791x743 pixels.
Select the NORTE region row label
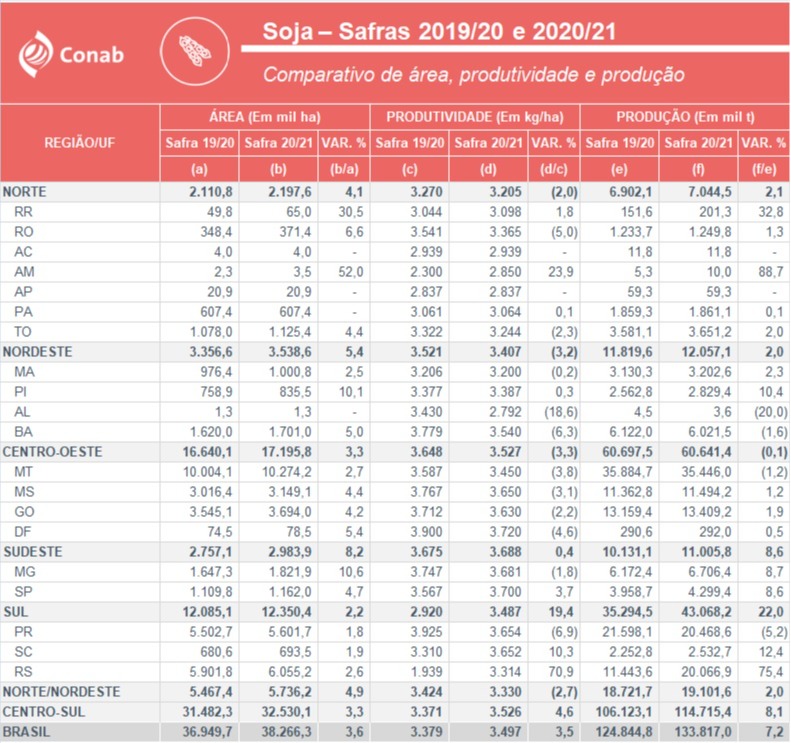(x=26, y=191)
